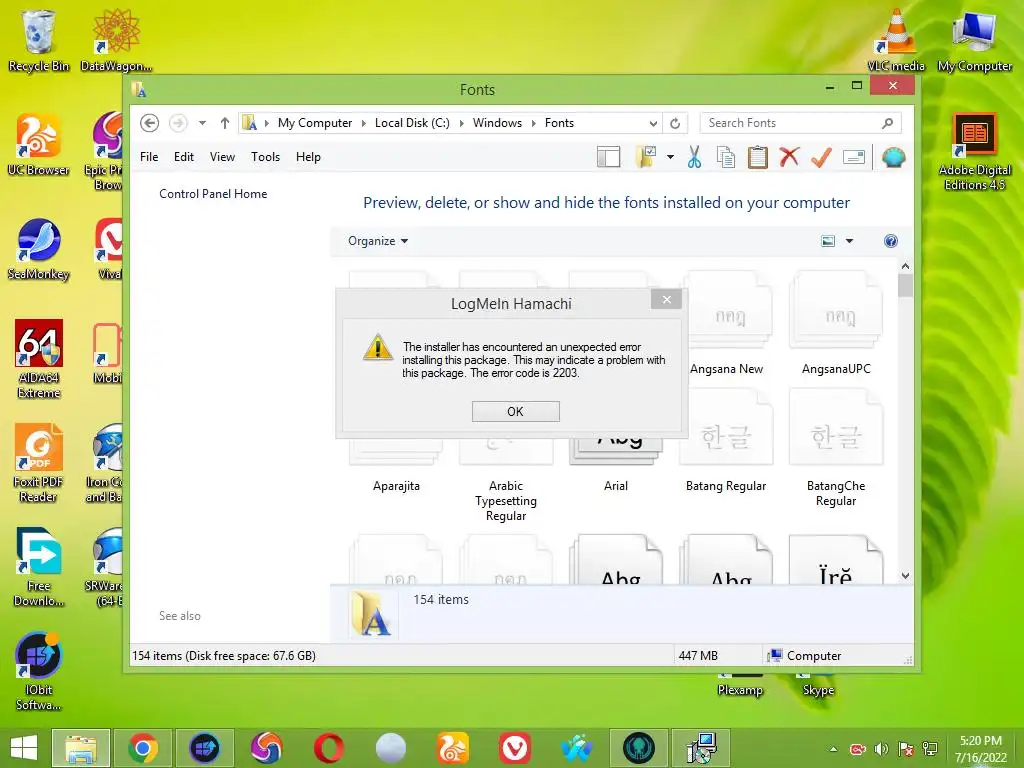Open Chrome from the taskbar
The height and width of the screenshot is (768, 1024).
(142, 748)
